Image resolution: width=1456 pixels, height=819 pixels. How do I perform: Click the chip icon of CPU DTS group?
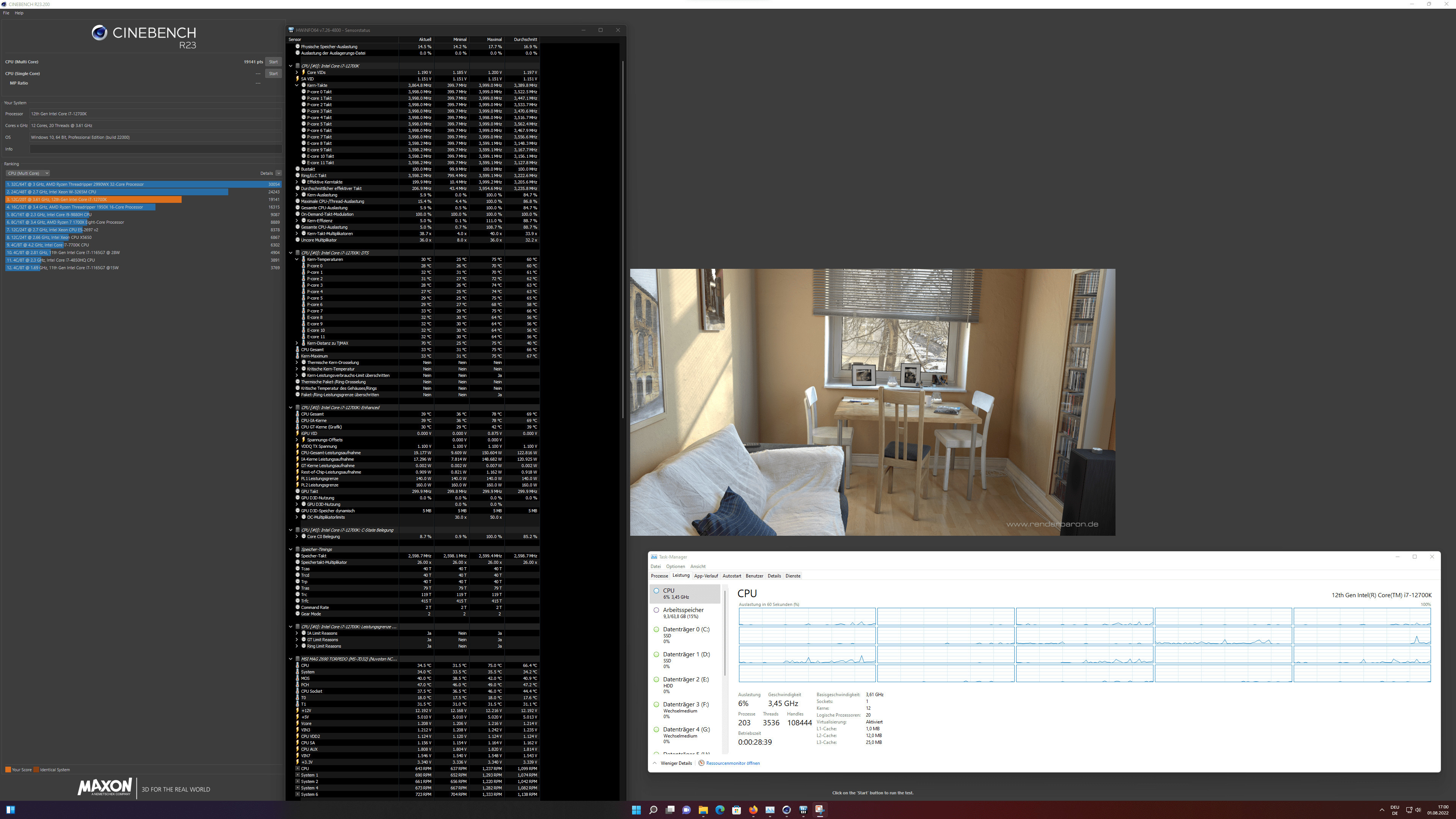pos(297,253)
